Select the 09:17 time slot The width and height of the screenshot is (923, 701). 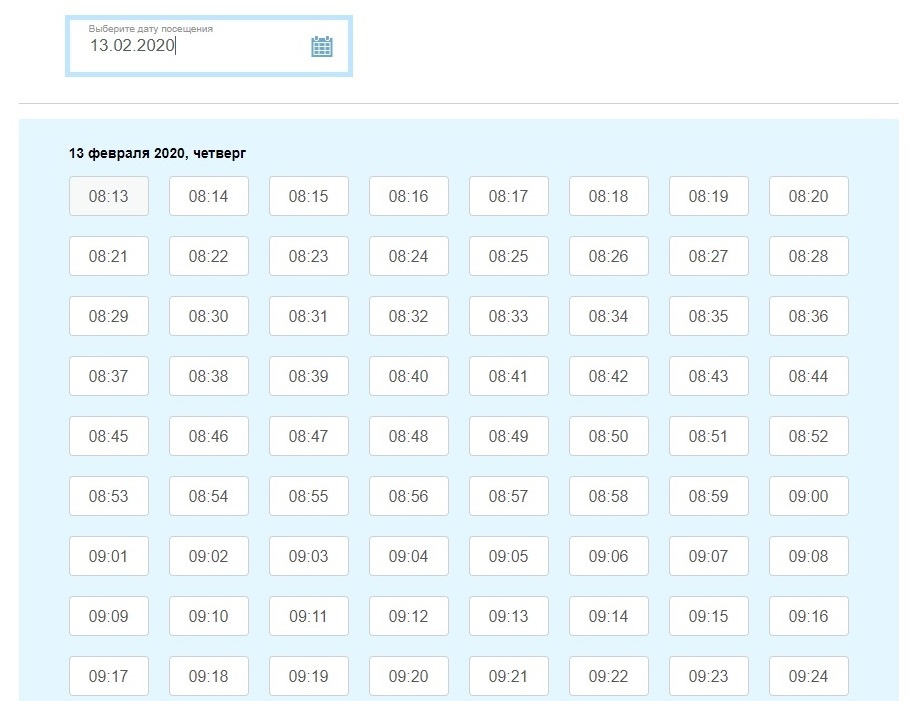coord(109,676)
